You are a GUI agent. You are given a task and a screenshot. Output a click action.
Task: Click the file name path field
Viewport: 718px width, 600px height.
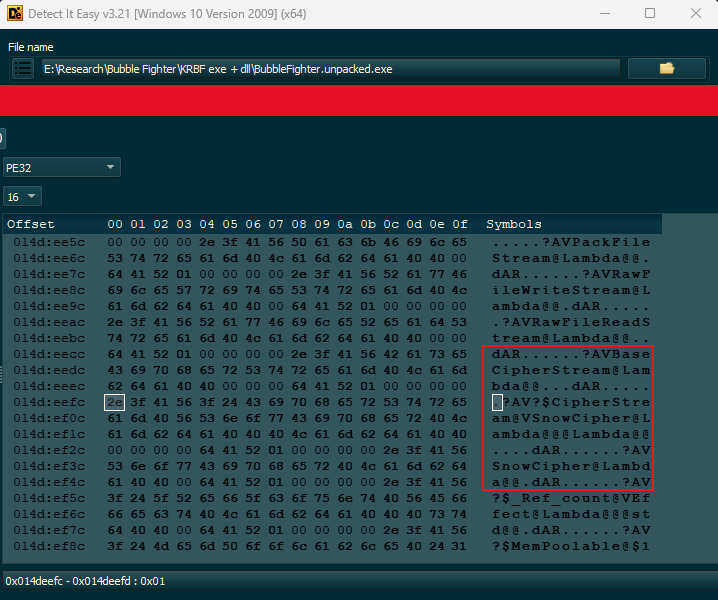[331, 69]
